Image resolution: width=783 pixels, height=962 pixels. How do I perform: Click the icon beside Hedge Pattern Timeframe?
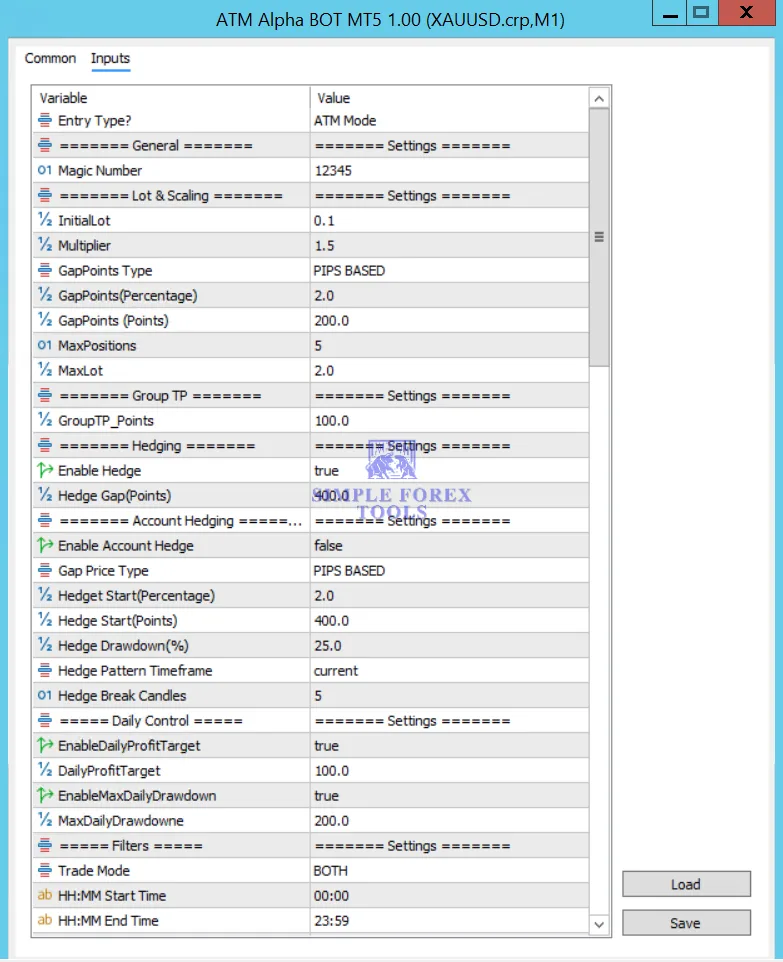pyautogui.click(x=45, y=670)
